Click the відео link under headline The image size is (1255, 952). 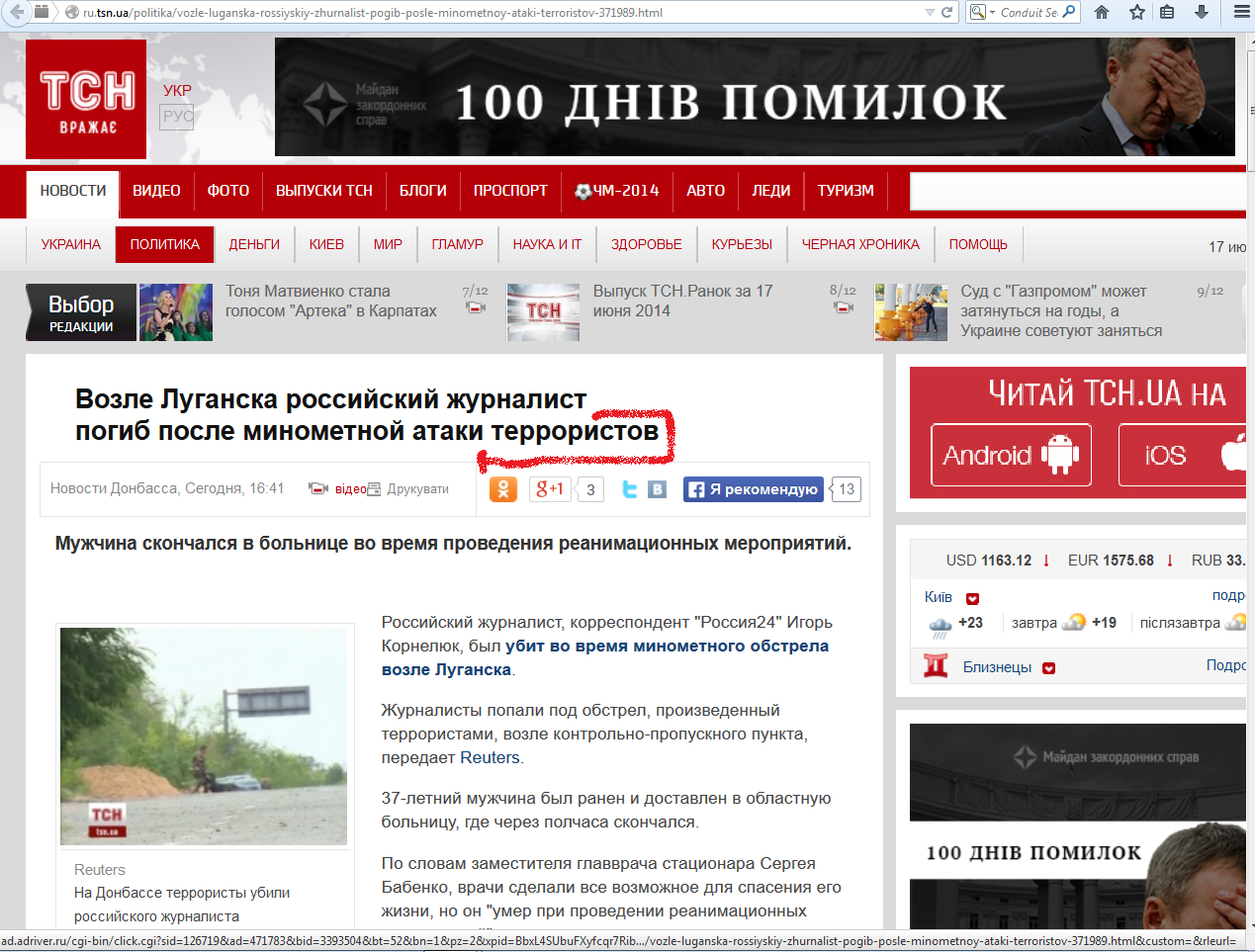pyautogui.click(x=350, y=489)
